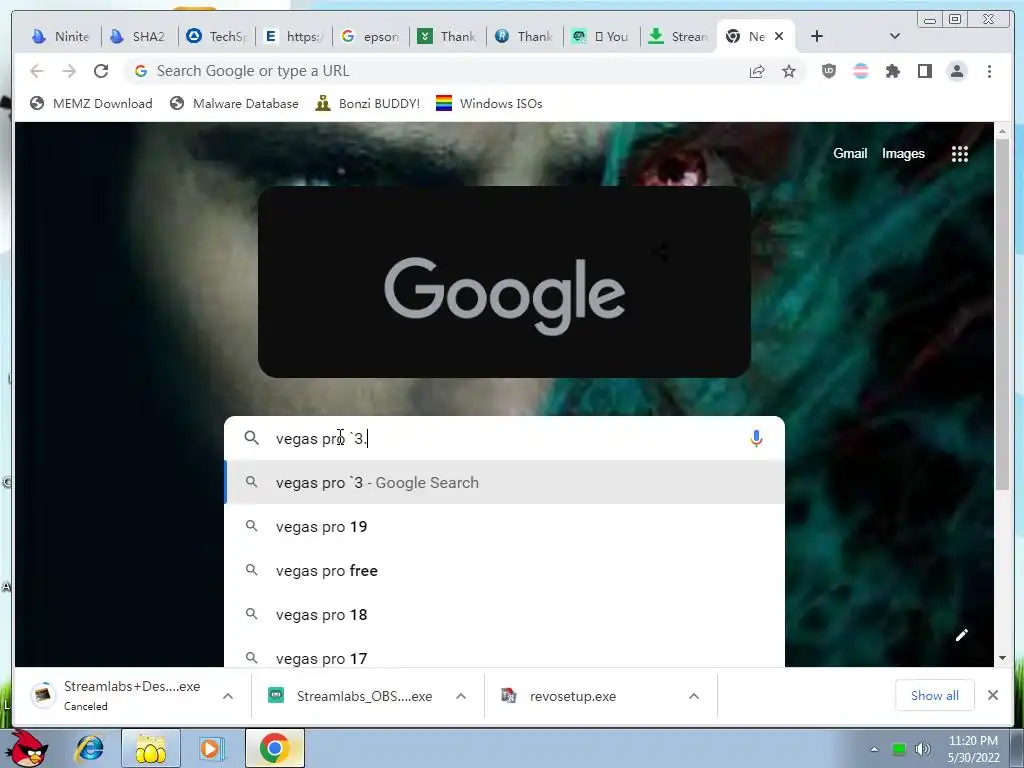Open the uBlock shield extension icon

point(829,71)
